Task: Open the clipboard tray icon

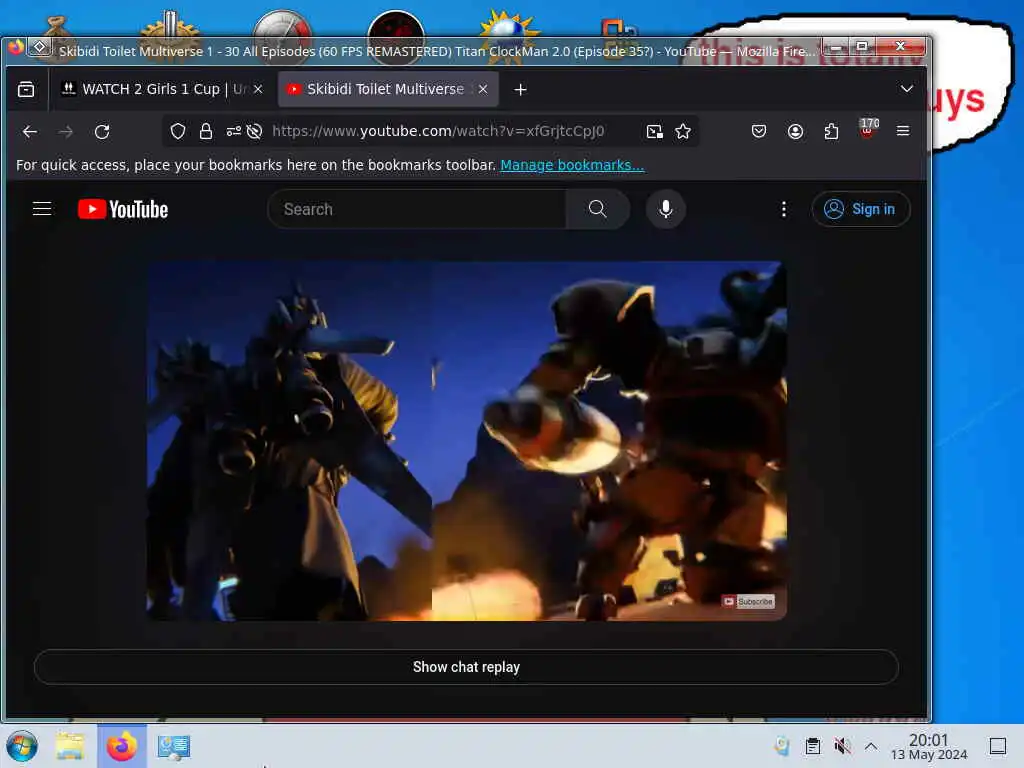Action: (x=812, y=746)
